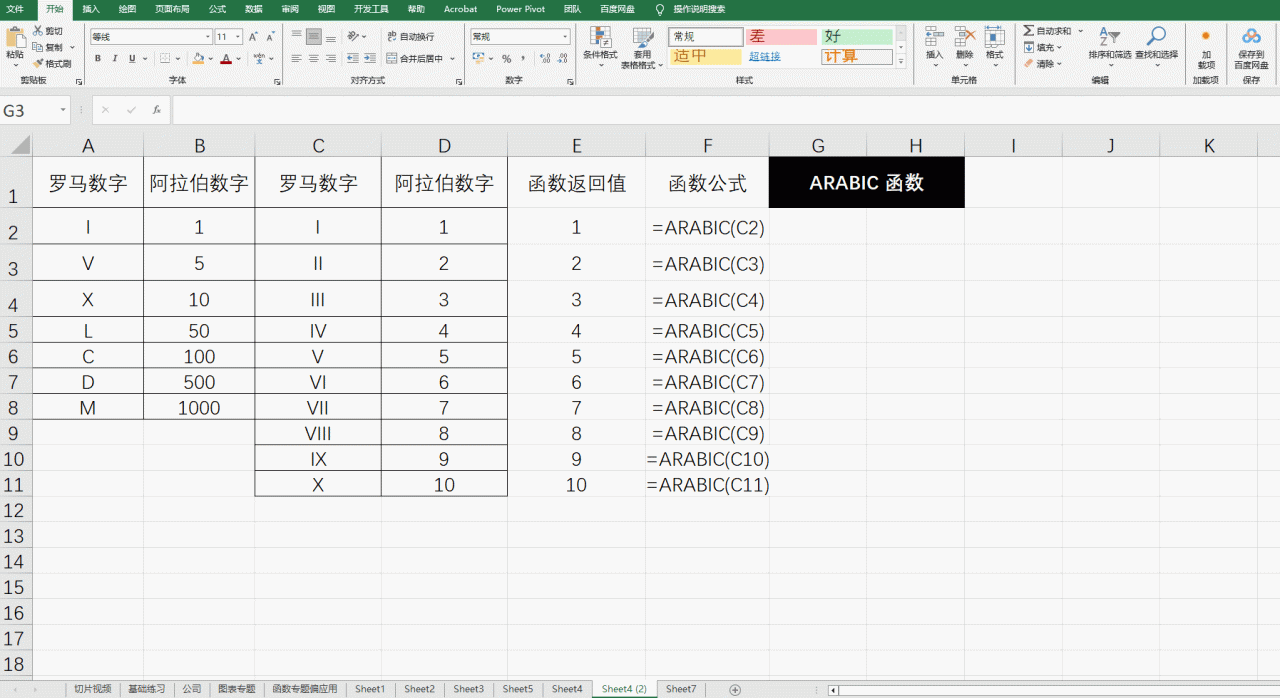Apply Comma Style format
The height and width of the screenshot is (698, 1280).
tap(524, 59)
